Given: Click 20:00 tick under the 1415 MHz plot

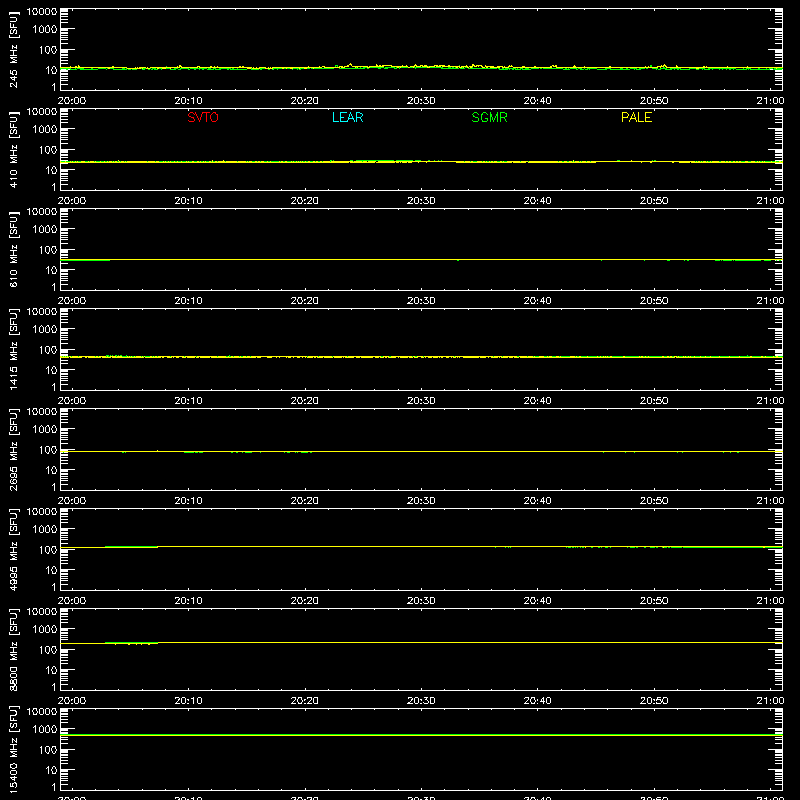Looking at the screenshot, I should point(72,401).
